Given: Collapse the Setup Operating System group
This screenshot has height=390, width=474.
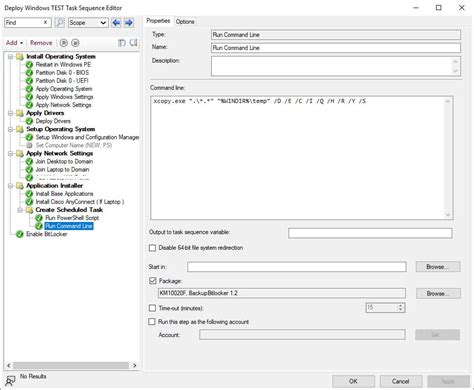Looking at the screenshot, I should click(x=11, y=129).
